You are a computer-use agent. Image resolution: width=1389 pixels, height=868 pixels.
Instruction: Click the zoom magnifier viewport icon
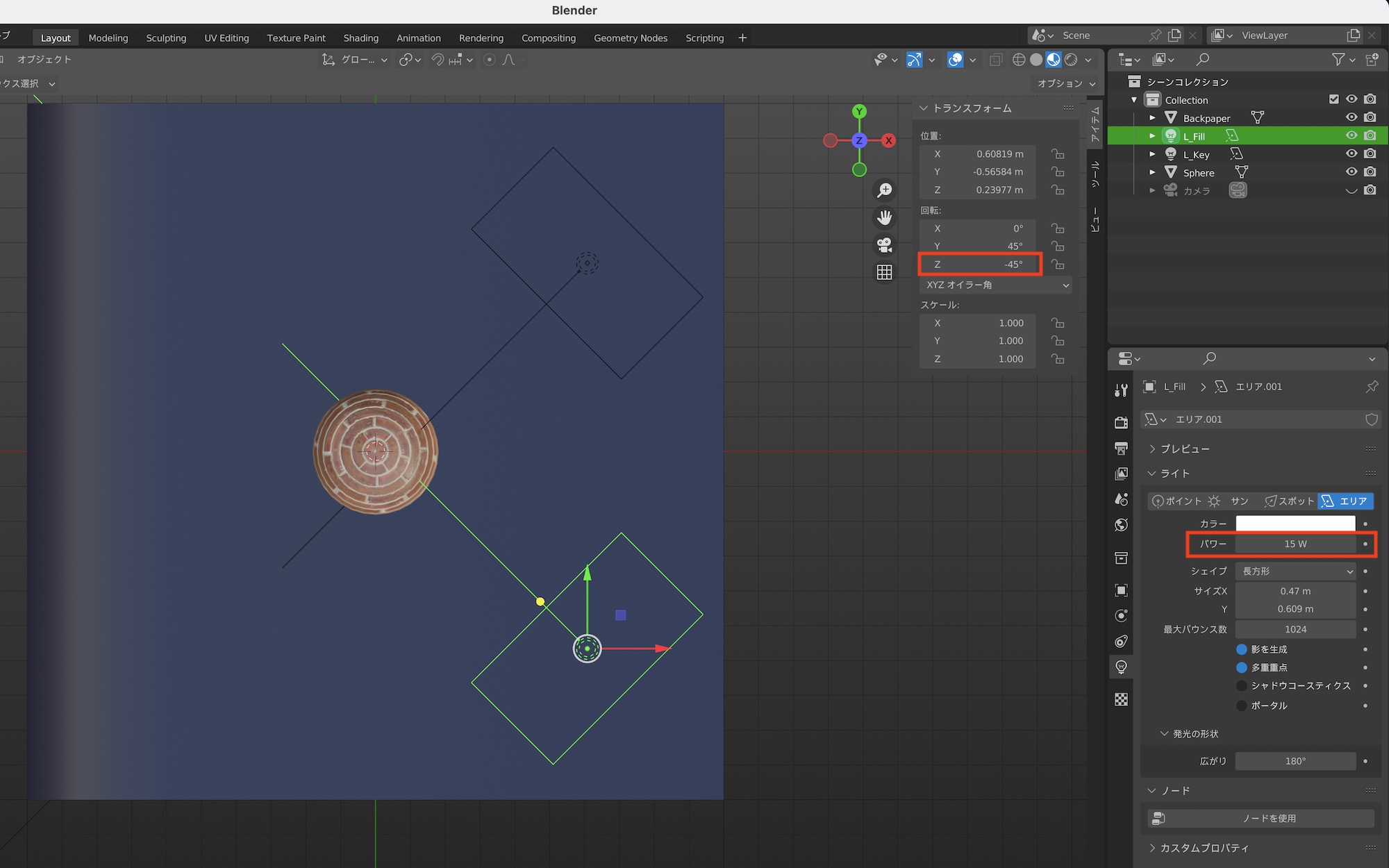pyautogui.click(x=884, y=190)
